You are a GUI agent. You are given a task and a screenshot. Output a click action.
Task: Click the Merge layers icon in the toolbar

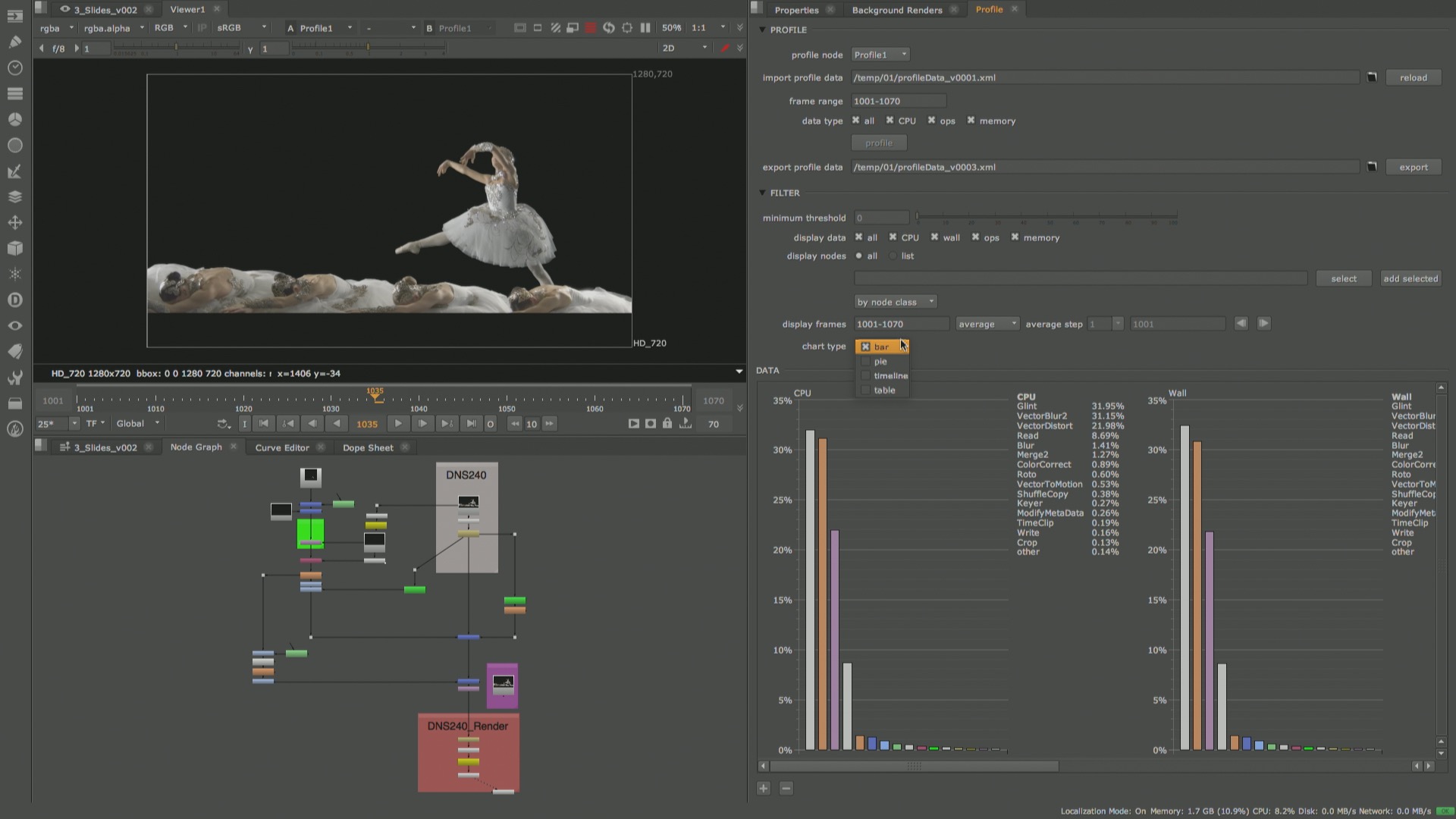pyautogui.click(x=15, y=196)
